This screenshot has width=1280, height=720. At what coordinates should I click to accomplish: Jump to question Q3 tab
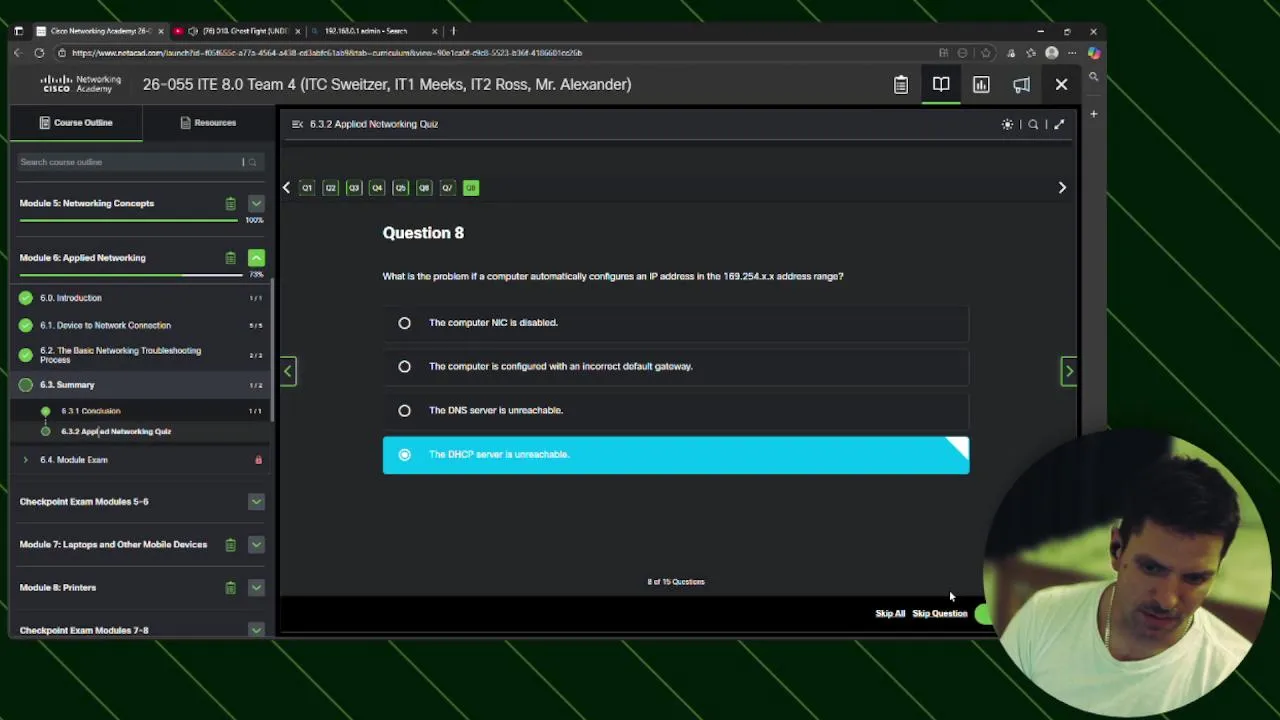coord(353,188)
